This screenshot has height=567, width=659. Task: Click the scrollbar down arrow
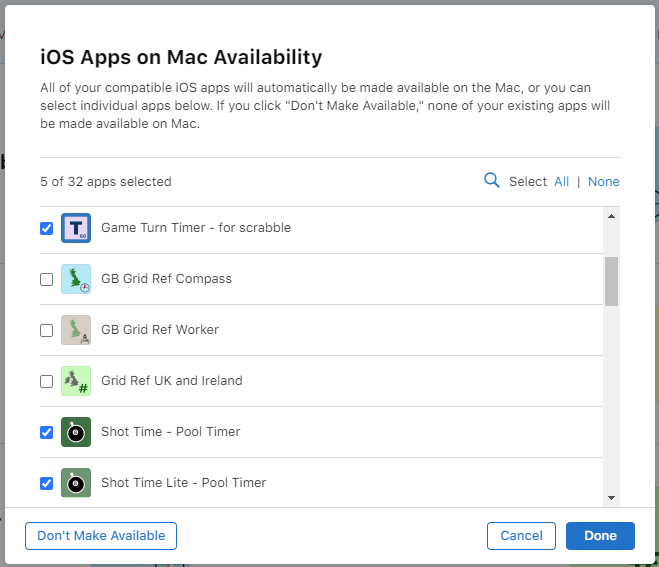pos(612,498)
